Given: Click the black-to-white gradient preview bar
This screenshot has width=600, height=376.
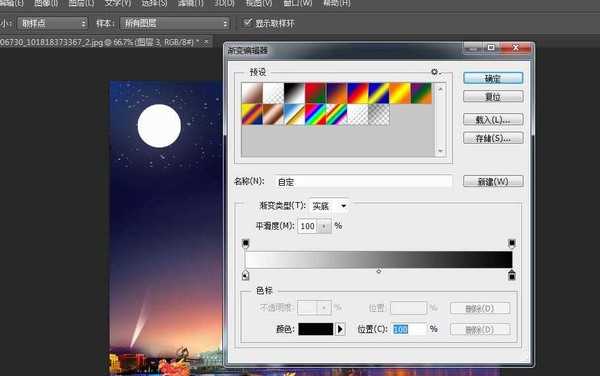Looking at the screenshot, I should point(379,260).
